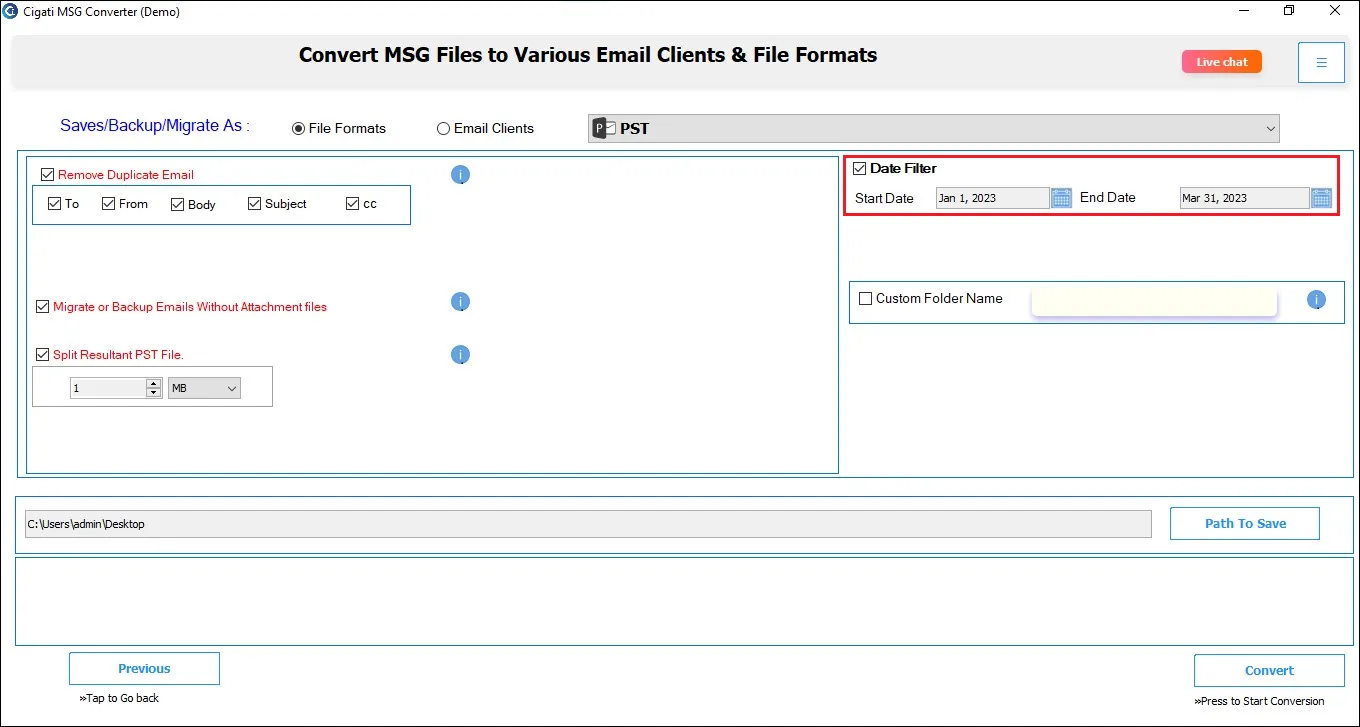Click the End Date field
Screen dimensions: 1360x727
(x=1244, y=198)
